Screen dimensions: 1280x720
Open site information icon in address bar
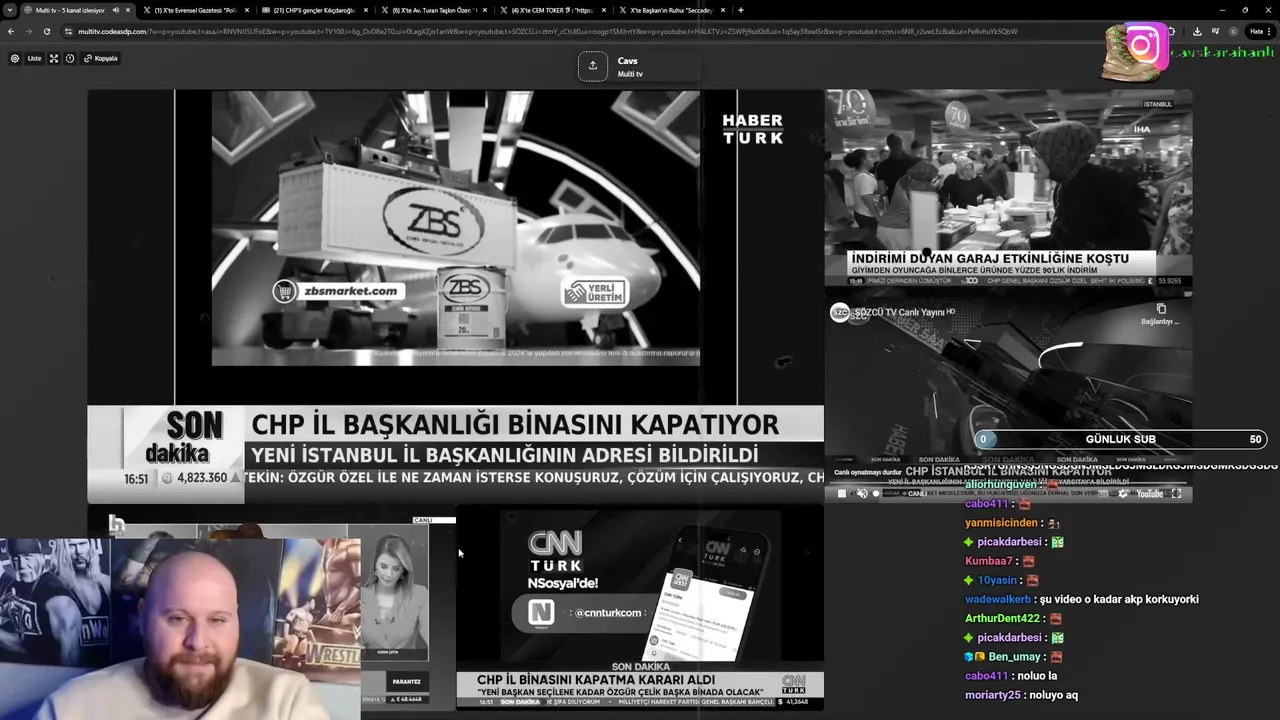click(x=68, y=31)
